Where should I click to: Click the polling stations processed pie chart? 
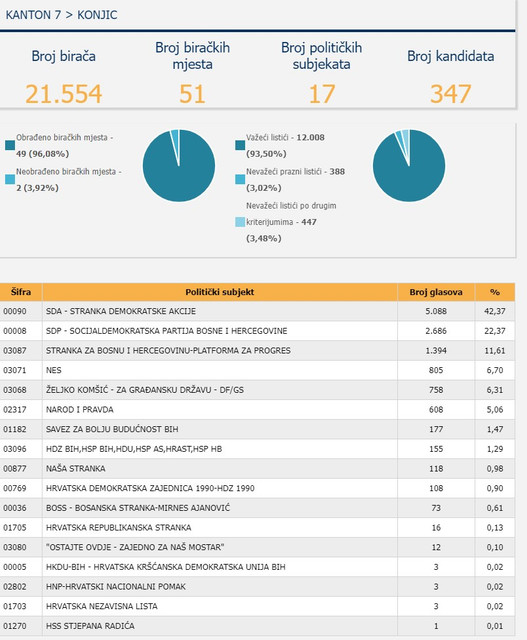click(179, 165)
